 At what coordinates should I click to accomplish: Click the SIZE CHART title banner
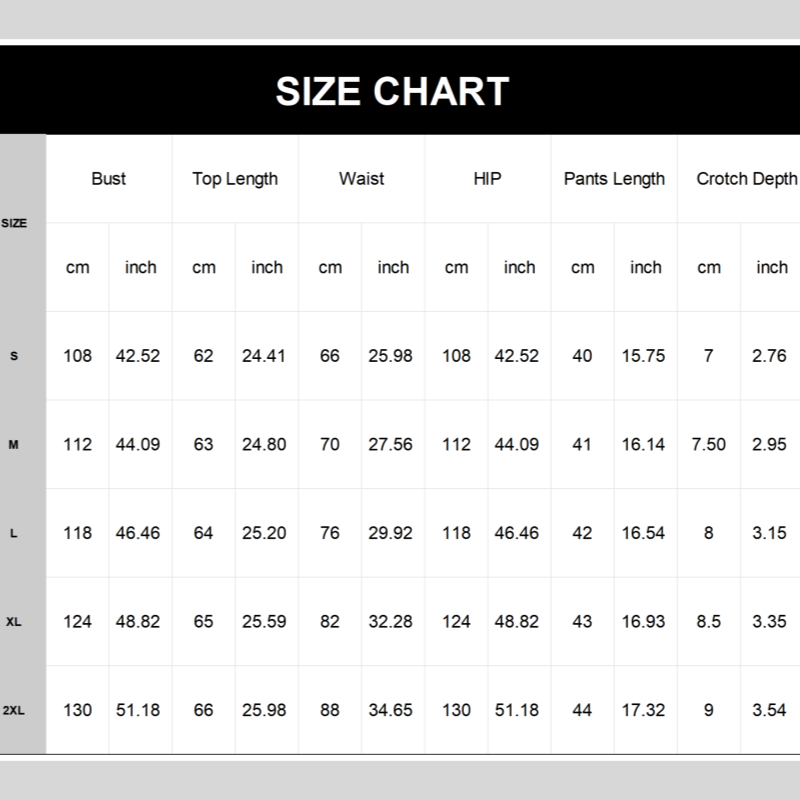(x=392, y=91)
